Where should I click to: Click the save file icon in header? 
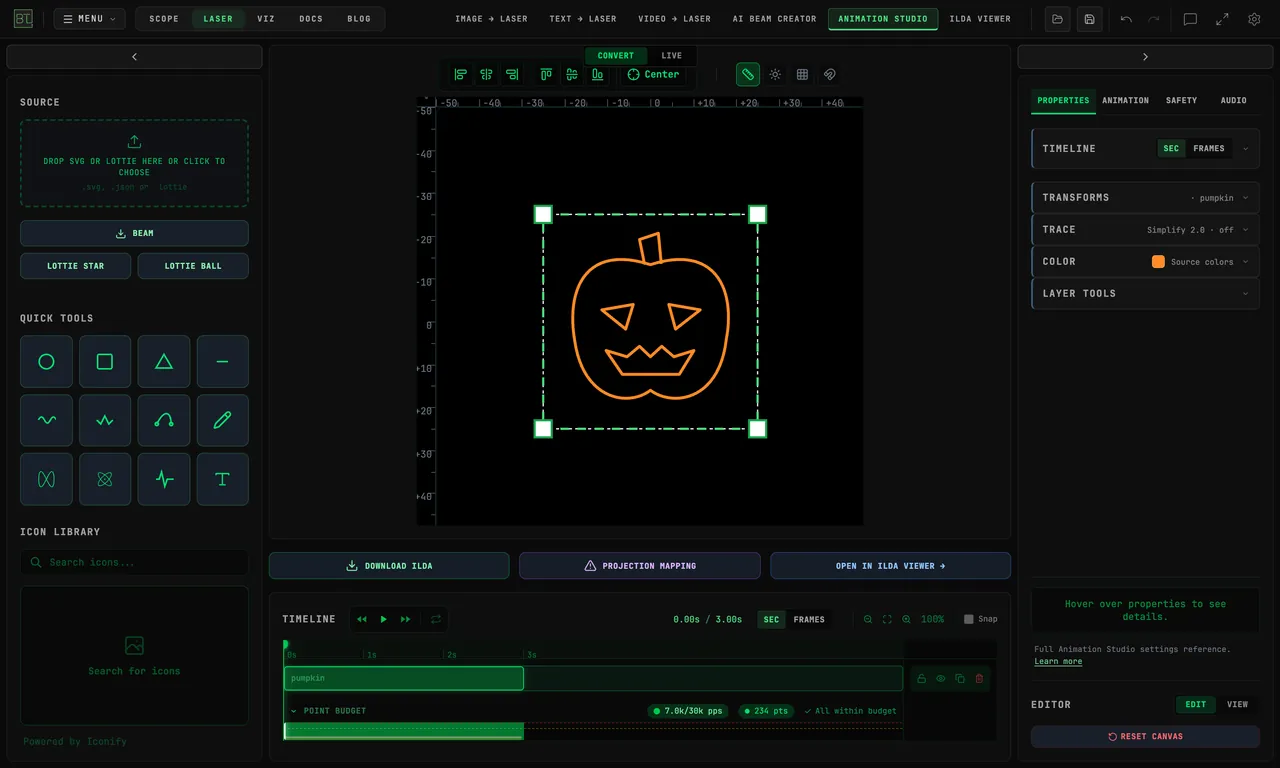click(x=1089, y=19)
